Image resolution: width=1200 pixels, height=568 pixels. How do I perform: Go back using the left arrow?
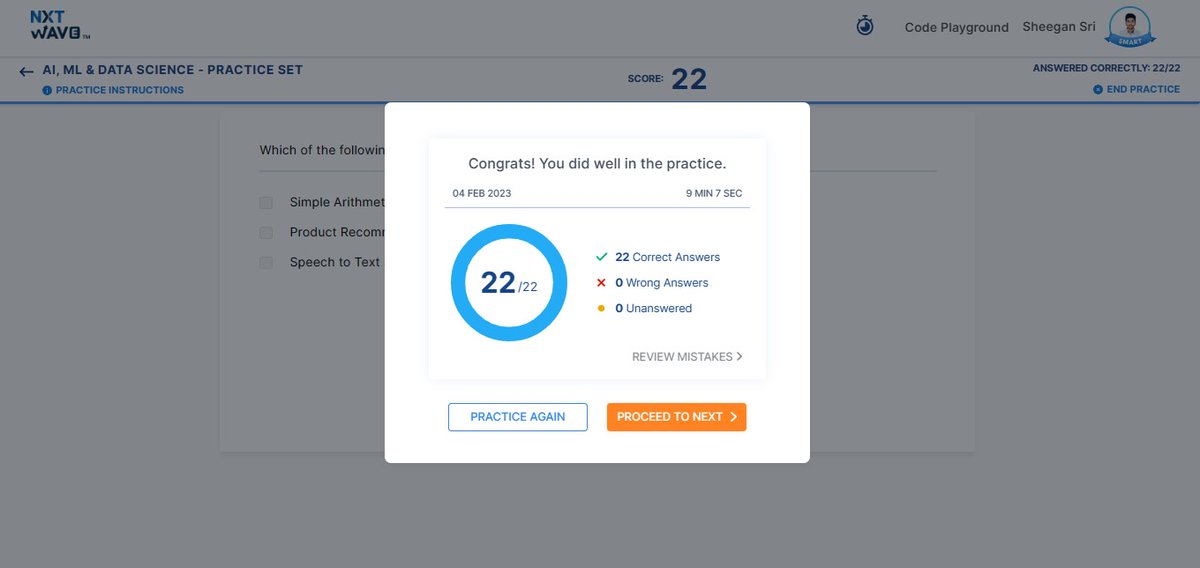(x=26, y=72)
